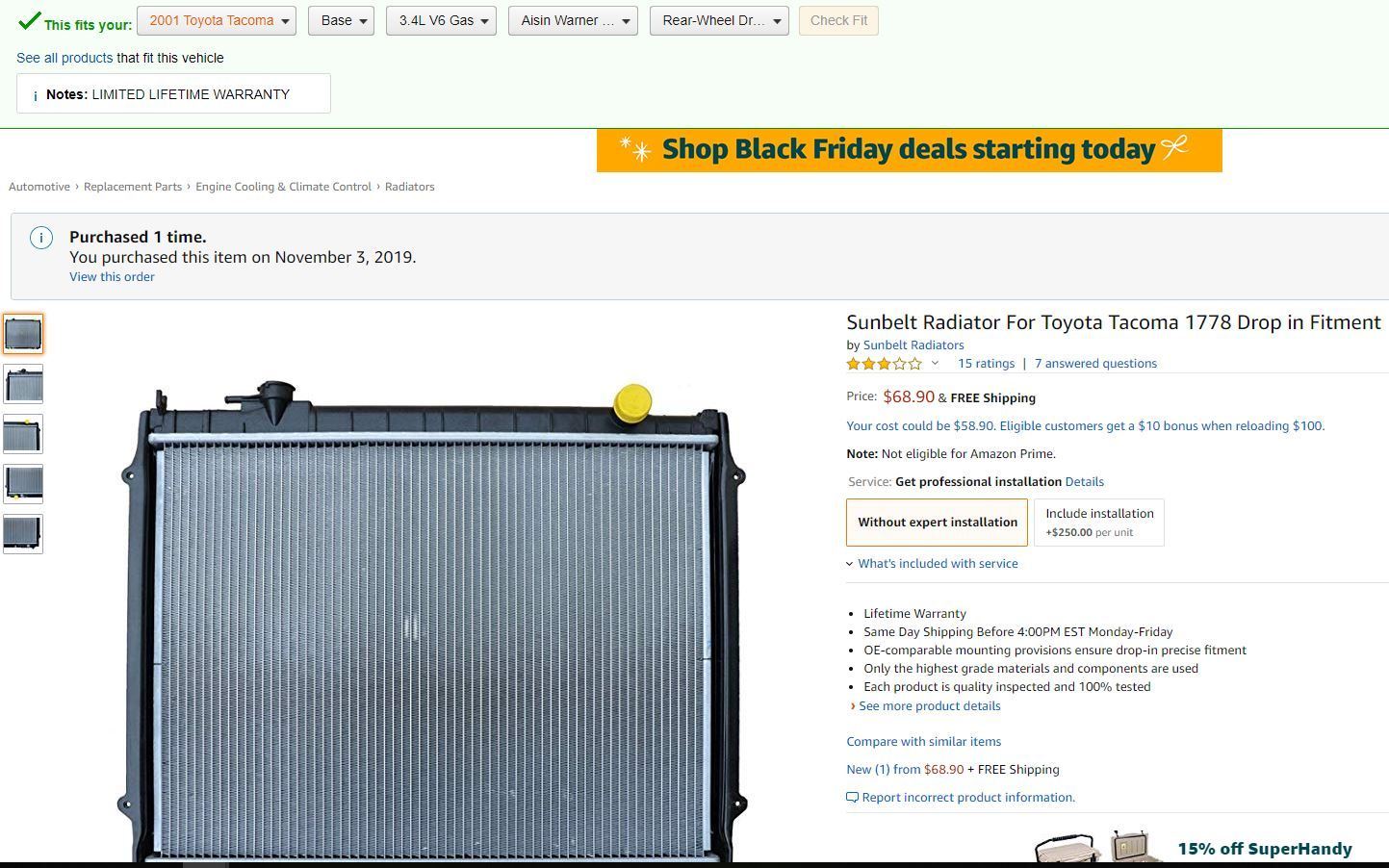The image size is (1389, 868).
Task: Click the Notes info icon
Action: point(36,95)
